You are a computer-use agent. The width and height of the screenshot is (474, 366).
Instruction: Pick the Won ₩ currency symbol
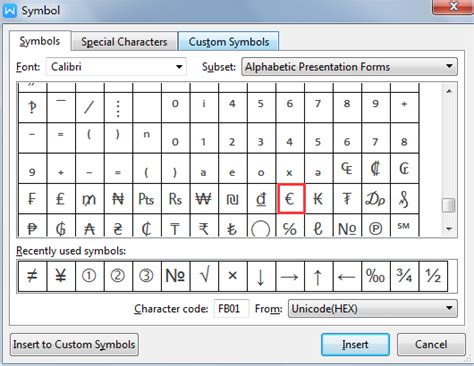[x=204, y=199]
